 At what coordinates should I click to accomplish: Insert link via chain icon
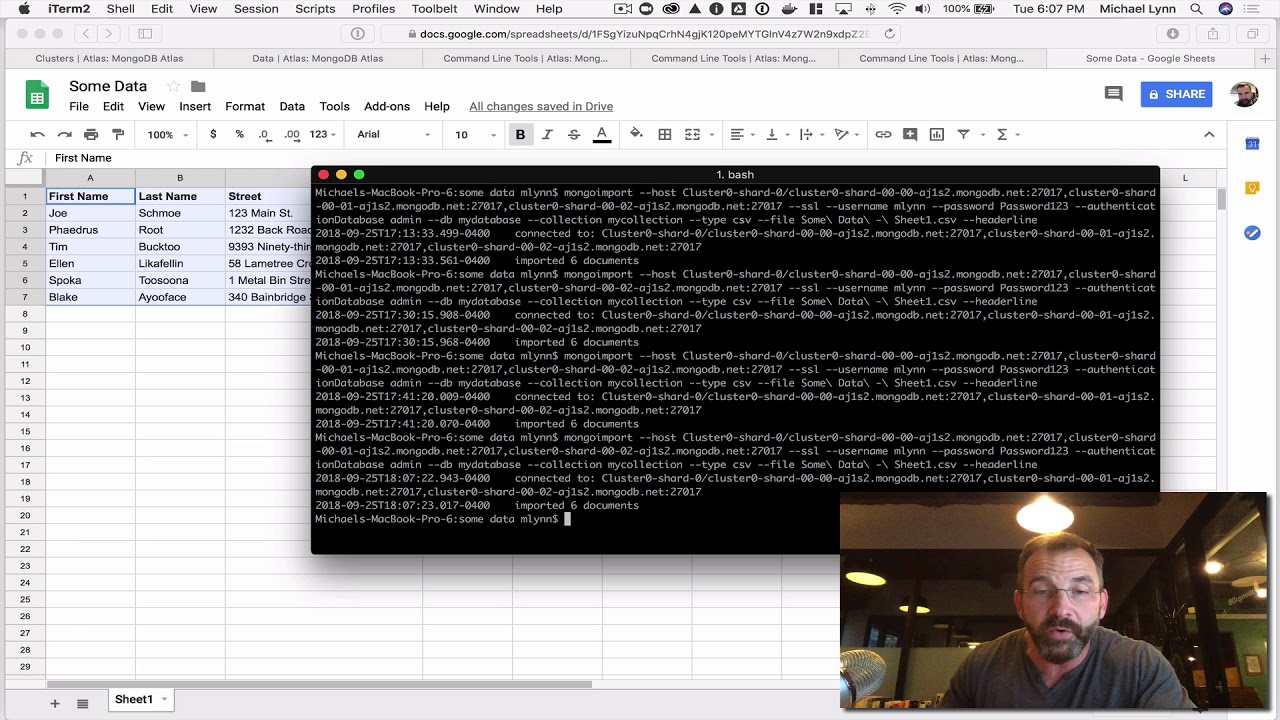click(883, 134)
